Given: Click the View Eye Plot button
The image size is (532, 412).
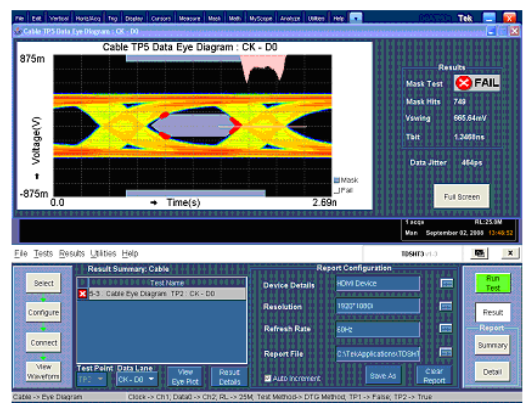Looking at the screenshot, I should tap(185, 377).
